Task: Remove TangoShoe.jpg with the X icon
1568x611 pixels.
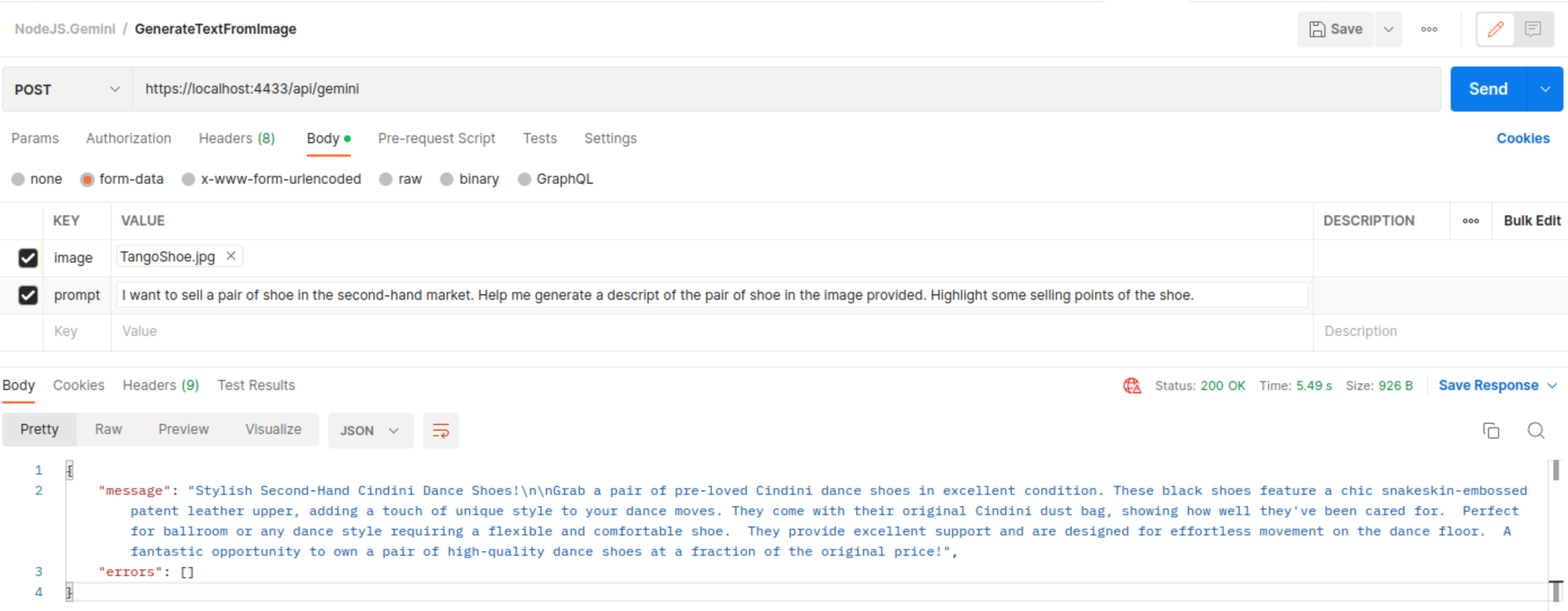Action: tap(231, 256)
